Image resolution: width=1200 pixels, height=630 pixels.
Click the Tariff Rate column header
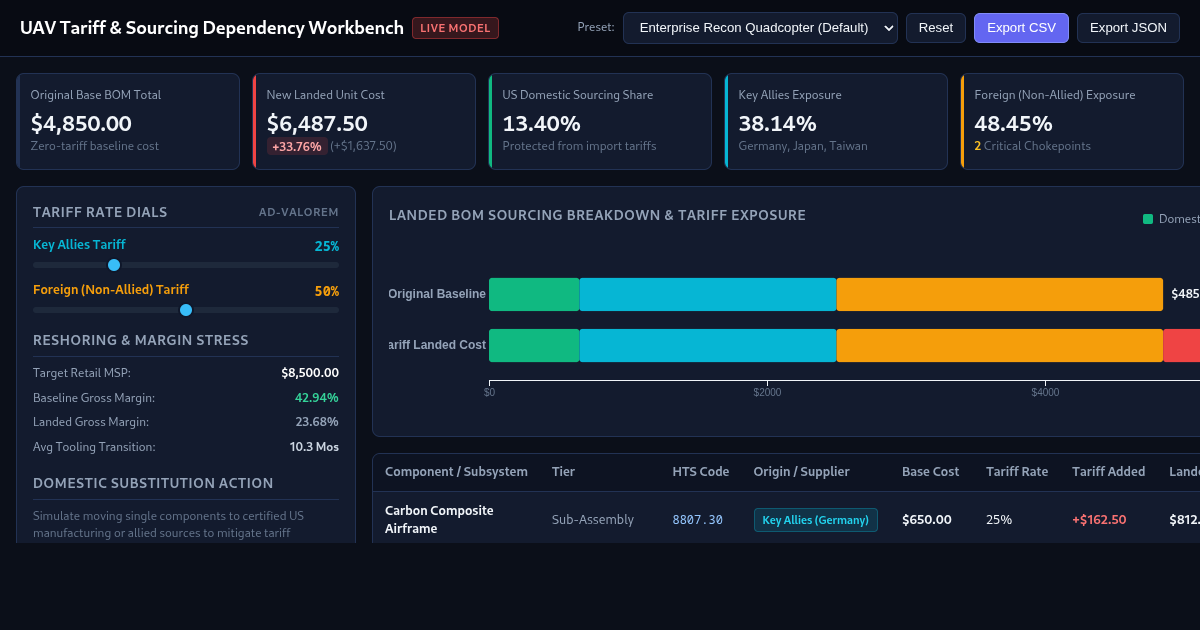1017,472
